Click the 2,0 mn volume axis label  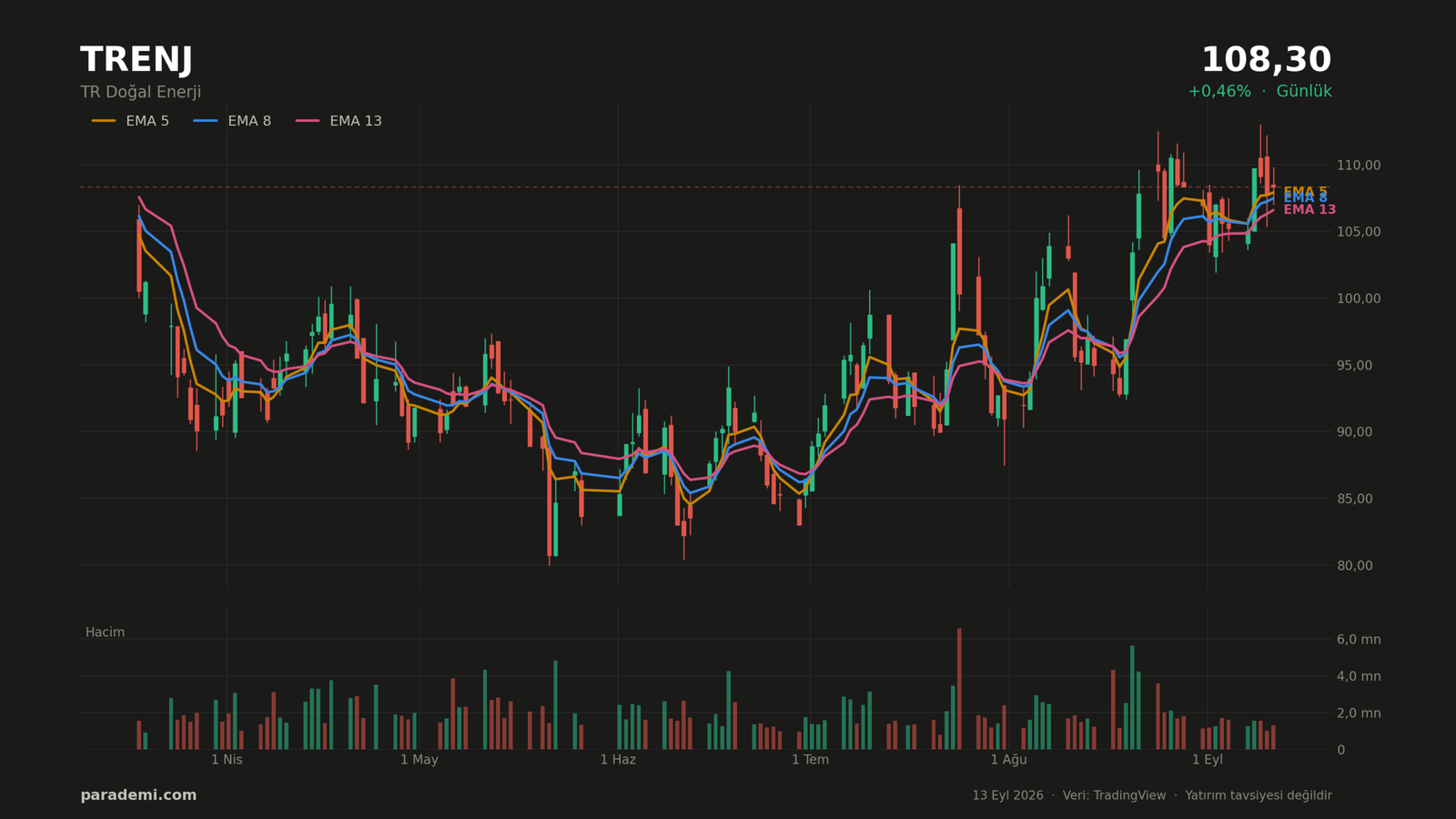[x=1359, y=713]
